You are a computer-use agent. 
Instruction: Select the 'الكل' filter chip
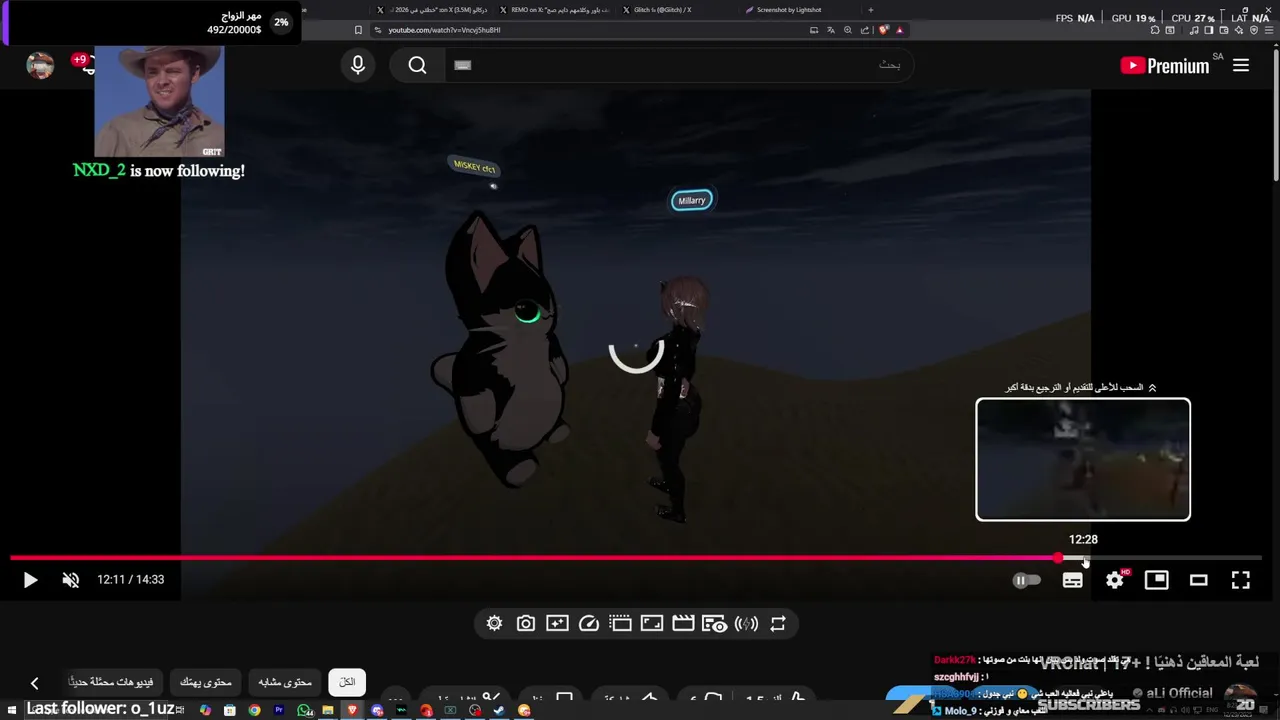pyautogui.click(x=347, y=682)
